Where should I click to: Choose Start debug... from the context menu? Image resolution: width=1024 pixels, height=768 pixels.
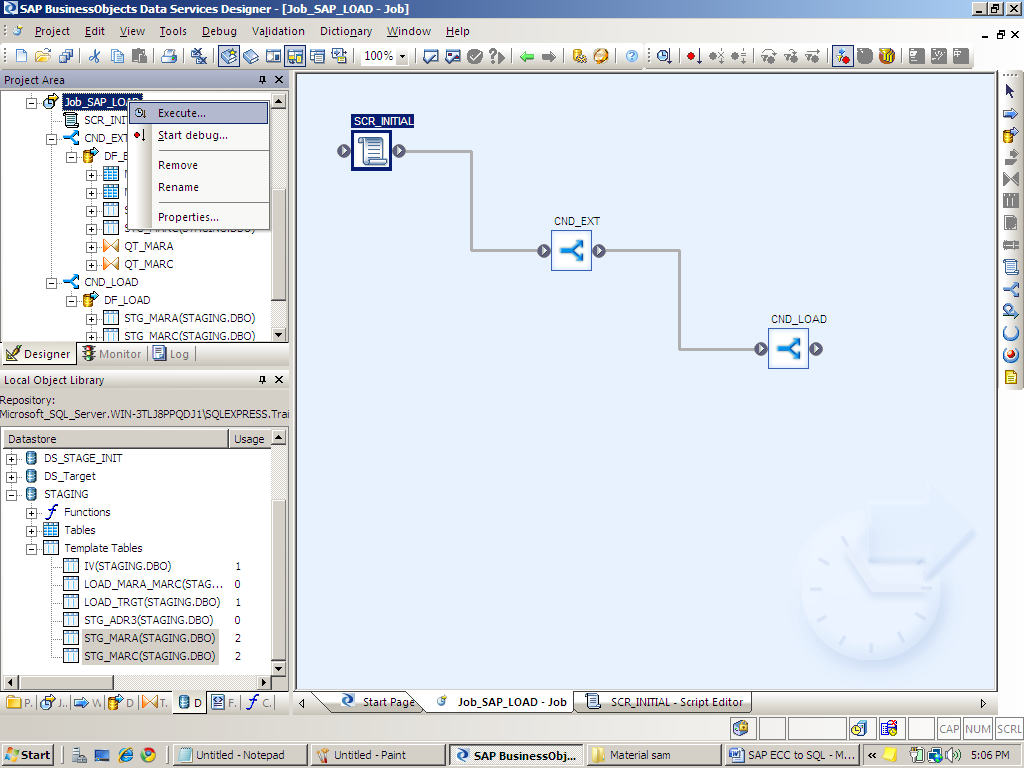click(199, 135)
